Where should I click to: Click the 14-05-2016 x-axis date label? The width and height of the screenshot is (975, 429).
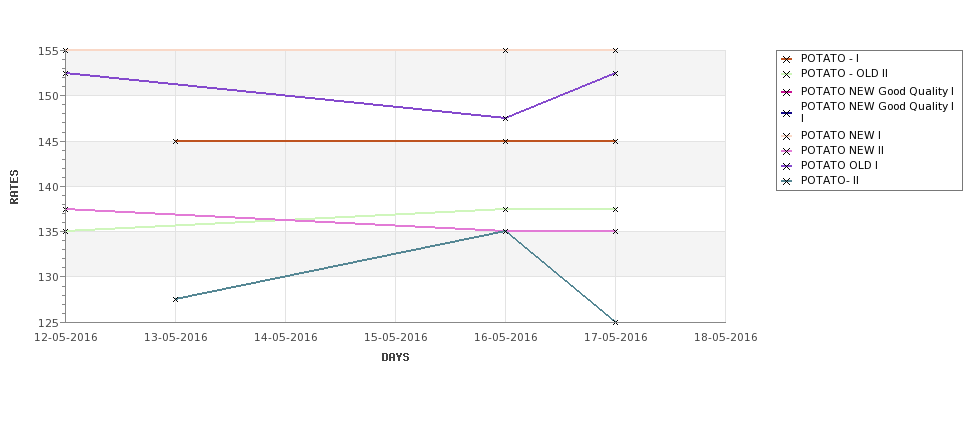click(285, 338)
